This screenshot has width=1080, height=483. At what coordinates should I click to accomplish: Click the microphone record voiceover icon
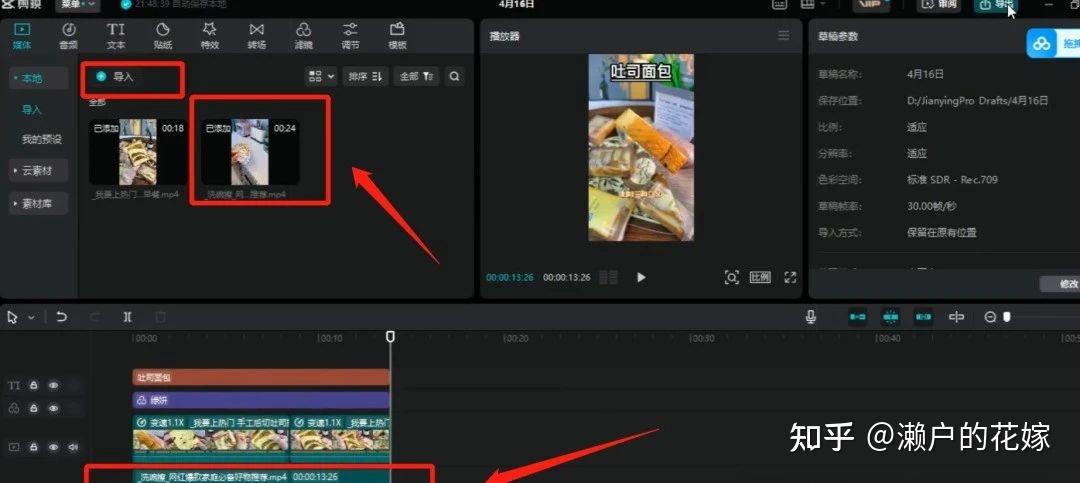coord(811,317)
